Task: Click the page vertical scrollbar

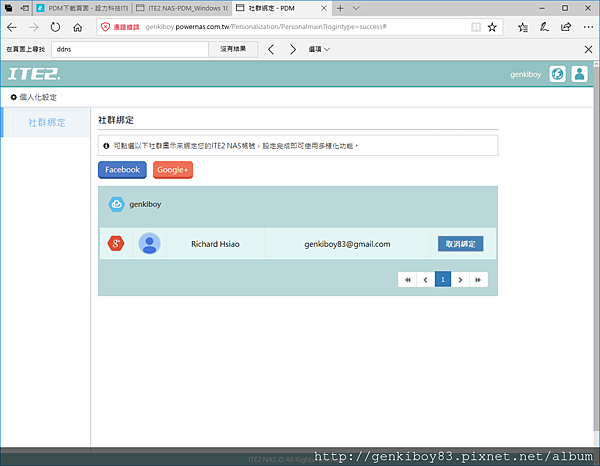Action: coord(596,249)
